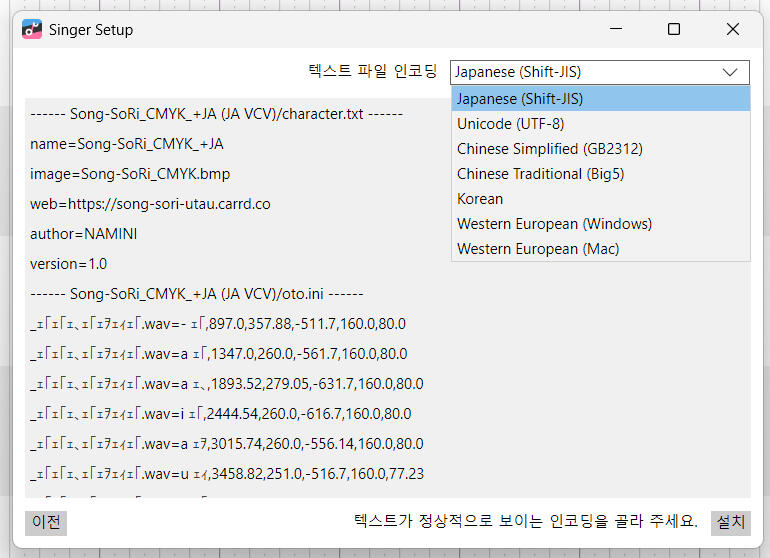Screen dimensions: 770x558
Task: Collapse the encoding dropdown via its chevron arrow
Action: (731, 72)
